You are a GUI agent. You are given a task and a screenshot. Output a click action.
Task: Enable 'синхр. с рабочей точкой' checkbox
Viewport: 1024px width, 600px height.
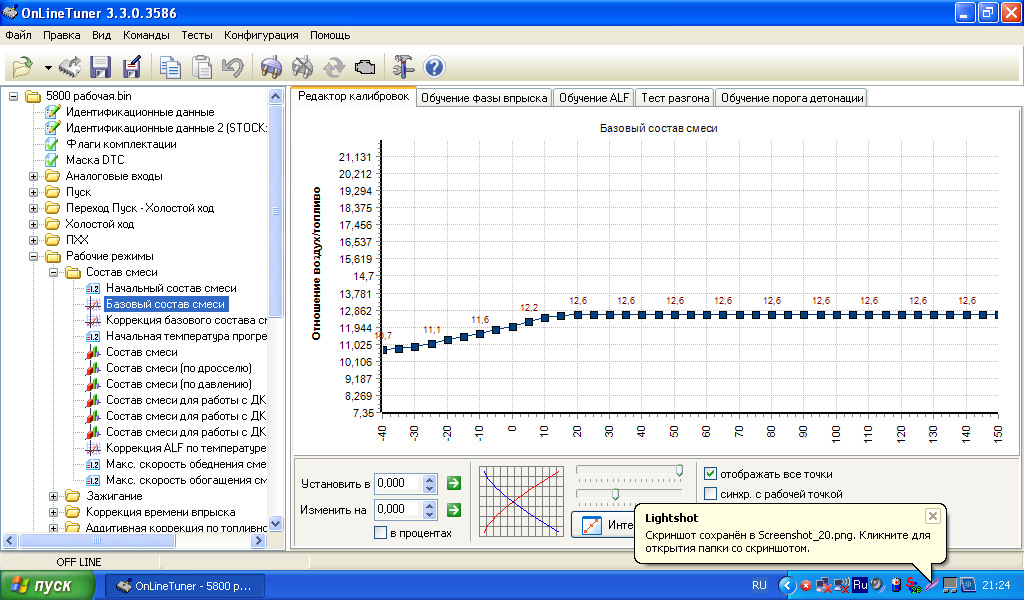[710, 494]
